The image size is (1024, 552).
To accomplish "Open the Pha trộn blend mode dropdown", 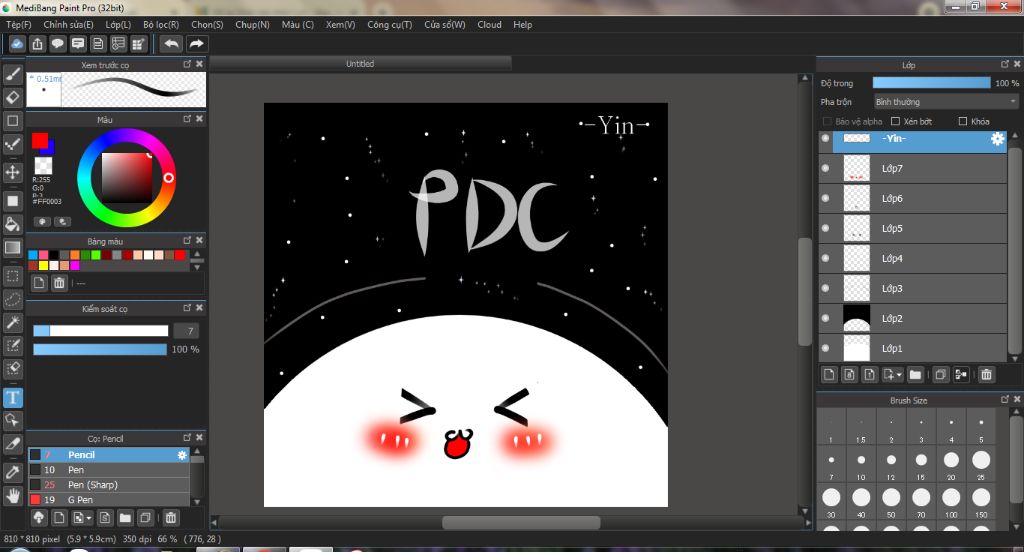I will pyautogui.click(x=946, y=102).
